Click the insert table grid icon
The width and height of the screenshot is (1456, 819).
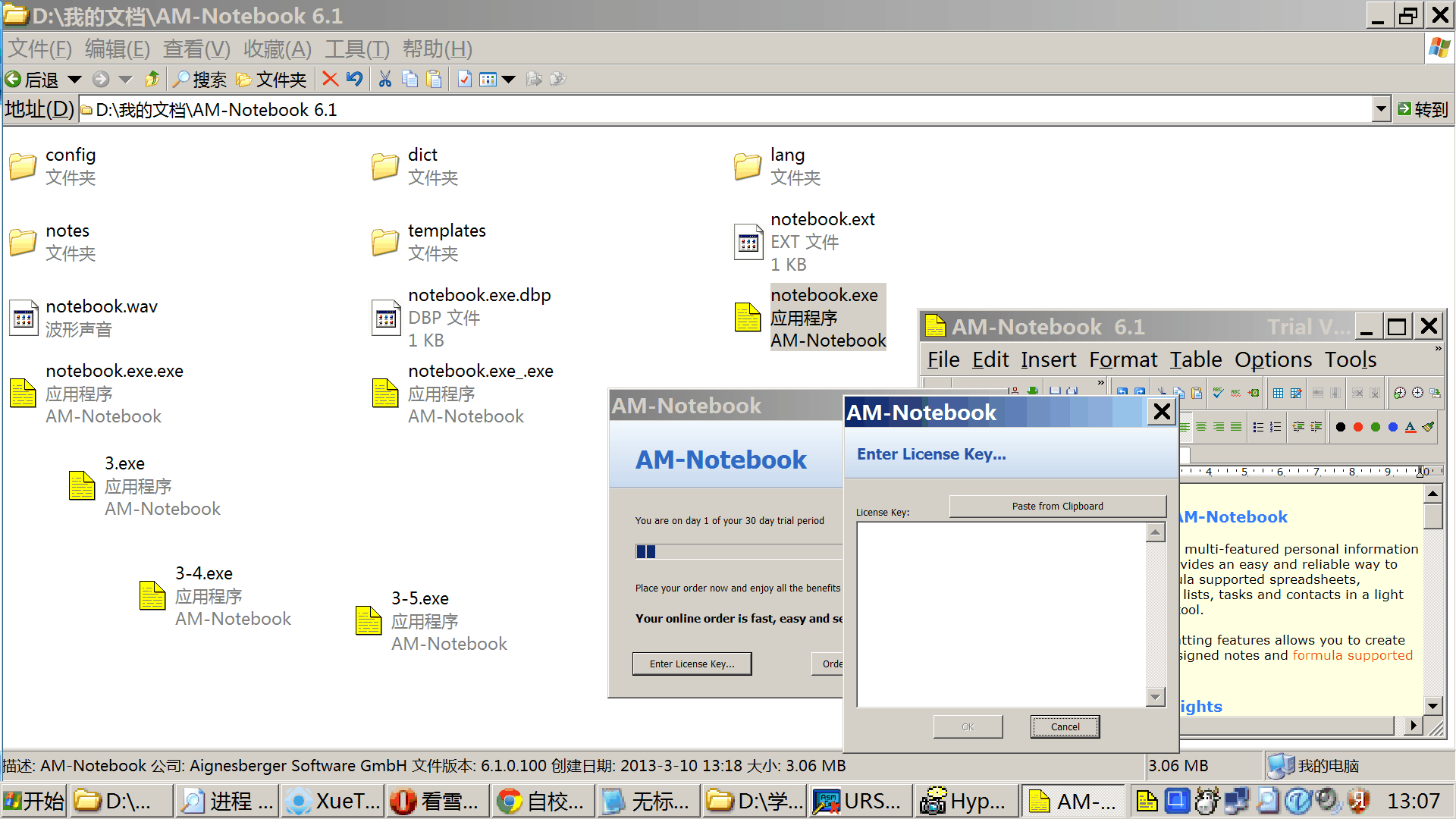(1278, 392)
